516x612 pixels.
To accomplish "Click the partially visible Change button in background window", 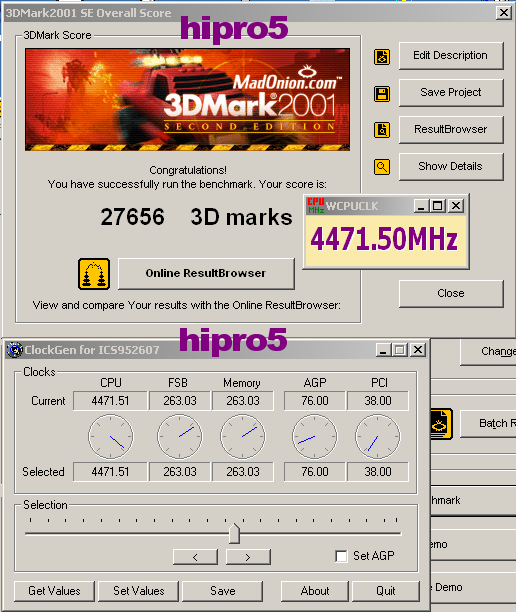I will 489,352.
